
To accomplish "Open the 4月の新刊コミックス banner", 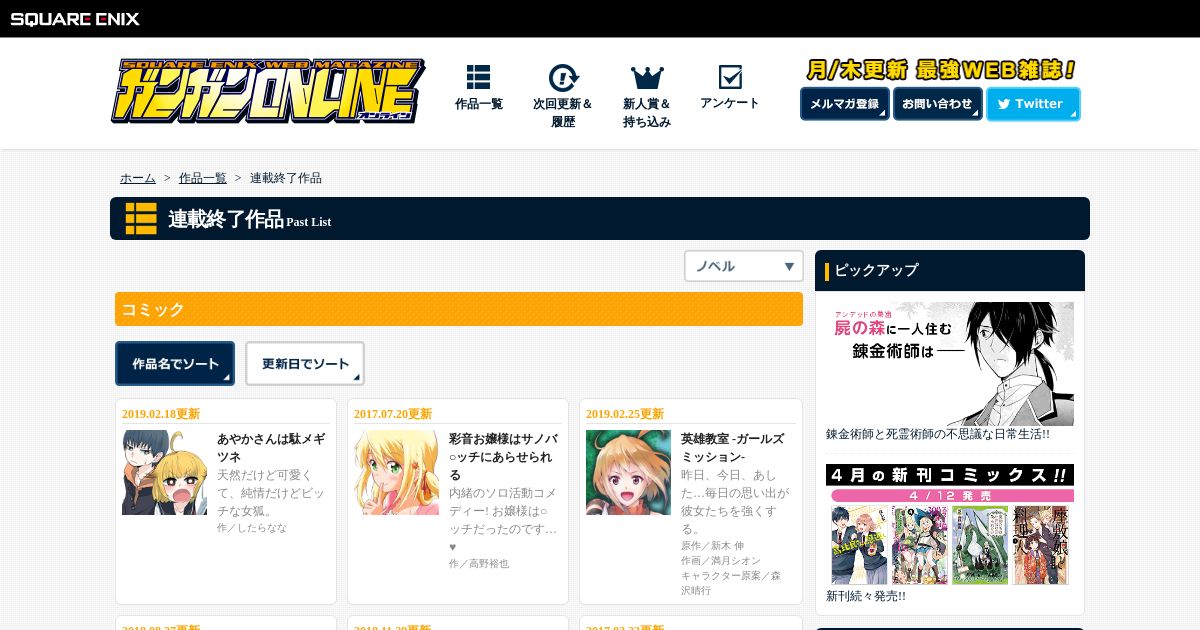I will [x=950, y=525].
